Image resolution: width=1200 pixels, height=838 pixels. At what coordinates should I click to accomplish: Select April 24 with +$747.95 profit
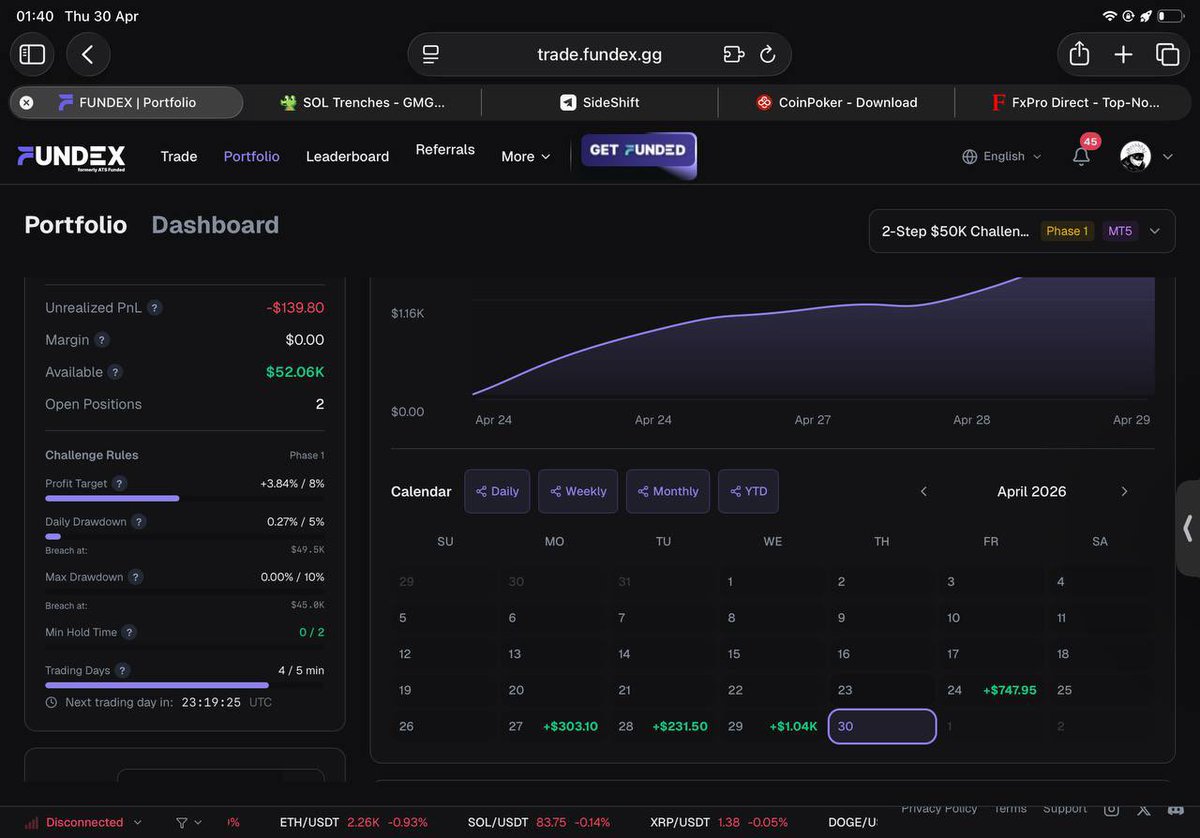click(991, 690)
